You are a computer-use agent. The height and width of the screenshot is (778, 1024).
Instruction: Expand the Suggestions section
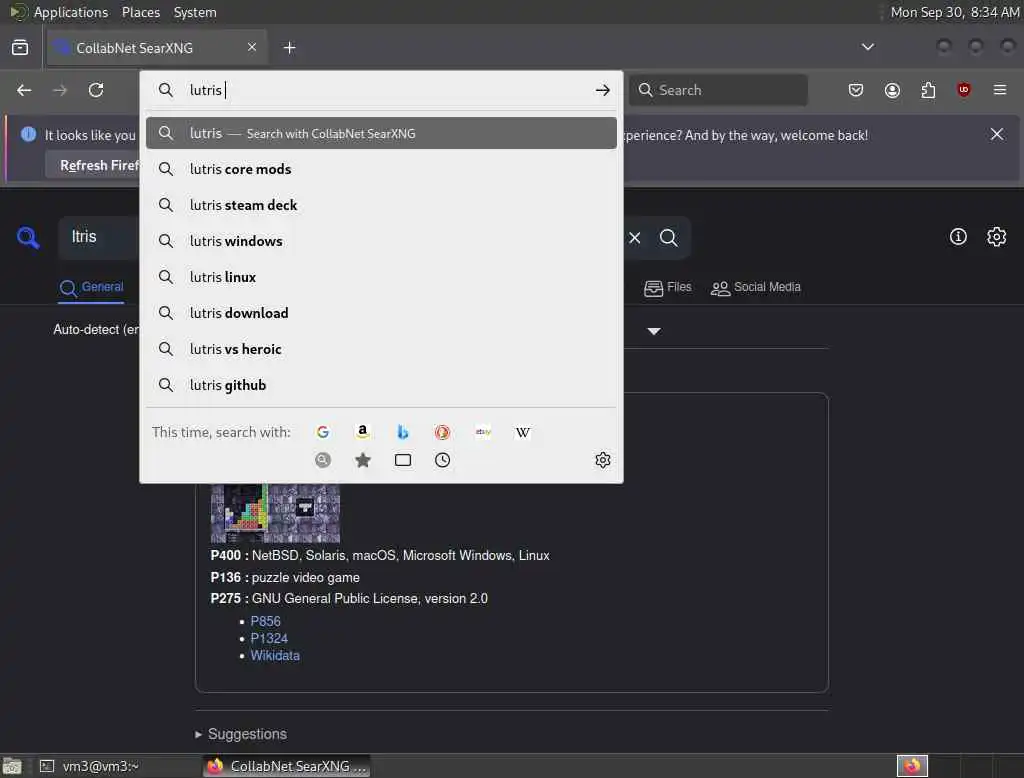click(241, 734)
